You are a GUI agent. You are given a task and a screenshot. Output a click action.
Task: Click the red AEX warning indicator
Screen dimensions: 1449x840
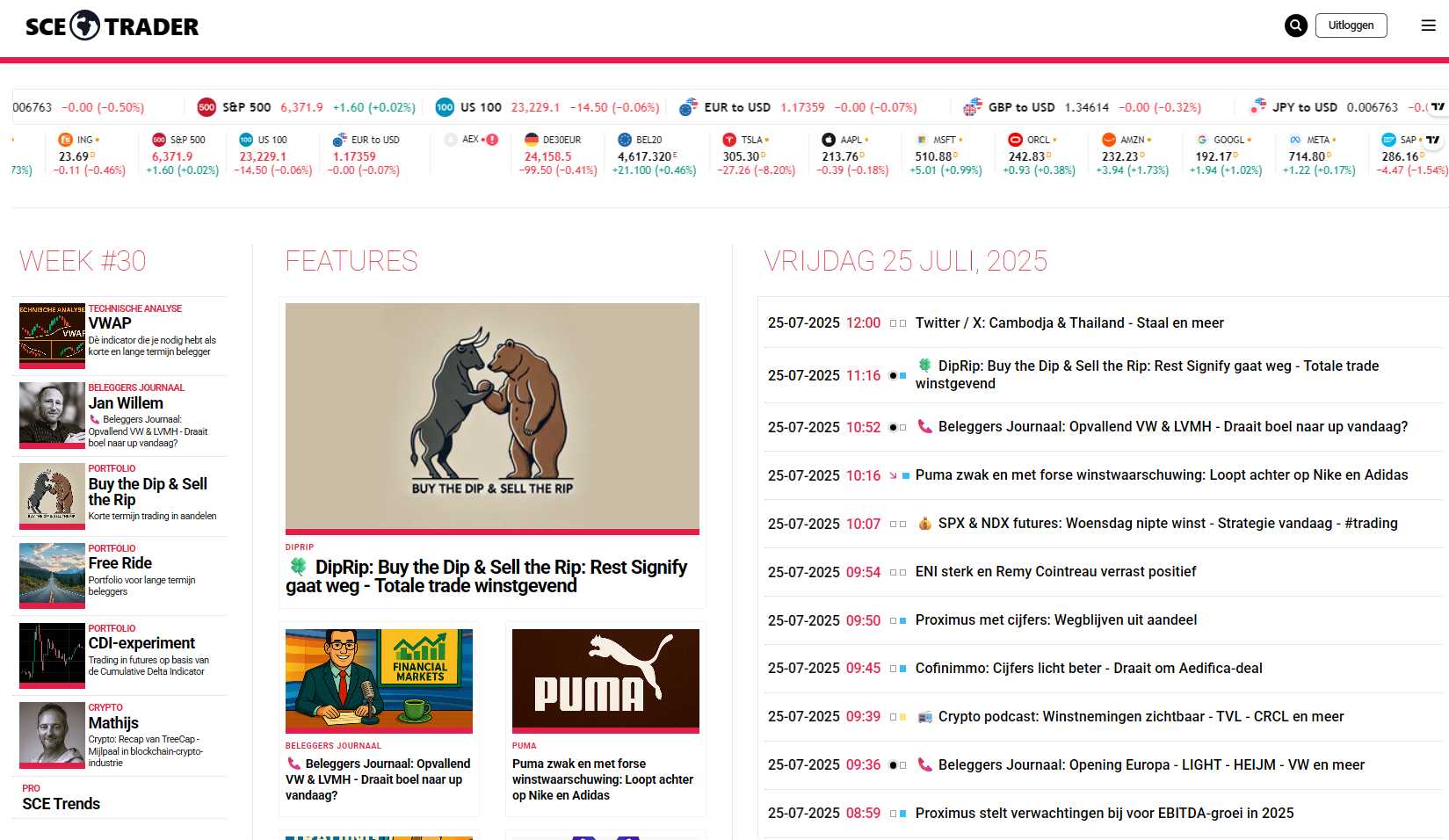492,140
